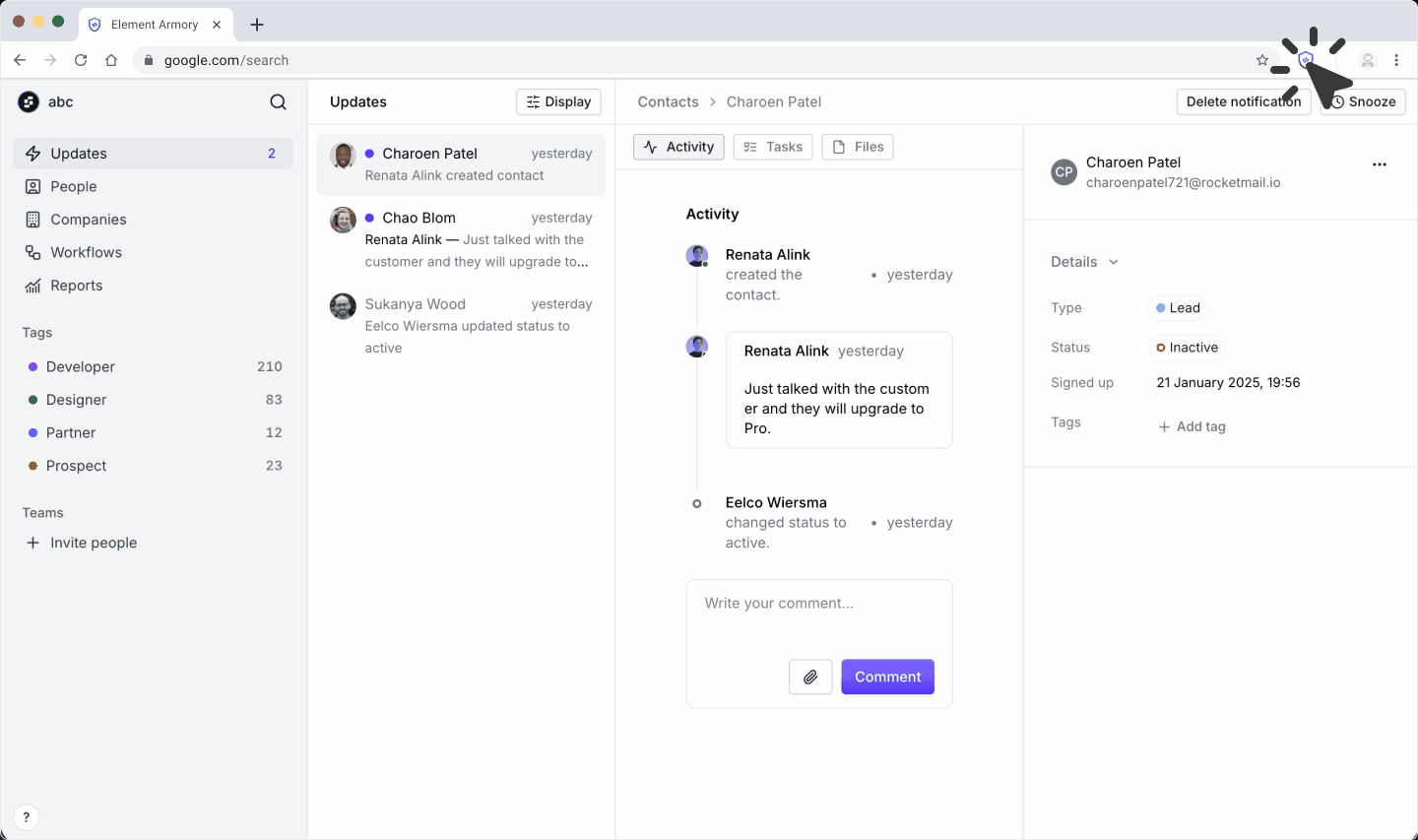Select the Developer tag with purple dot
Image resolution: width=1418 pixels, height=840 pixels.
click(x=80, y=366)
